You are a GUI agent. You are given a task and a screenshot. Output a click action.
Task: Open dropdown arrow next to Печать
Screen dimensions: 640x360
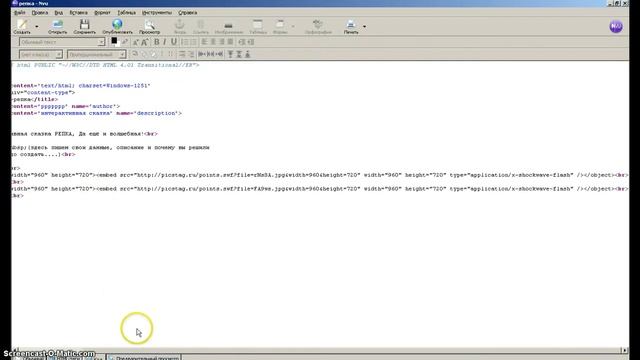pos(364,27)
